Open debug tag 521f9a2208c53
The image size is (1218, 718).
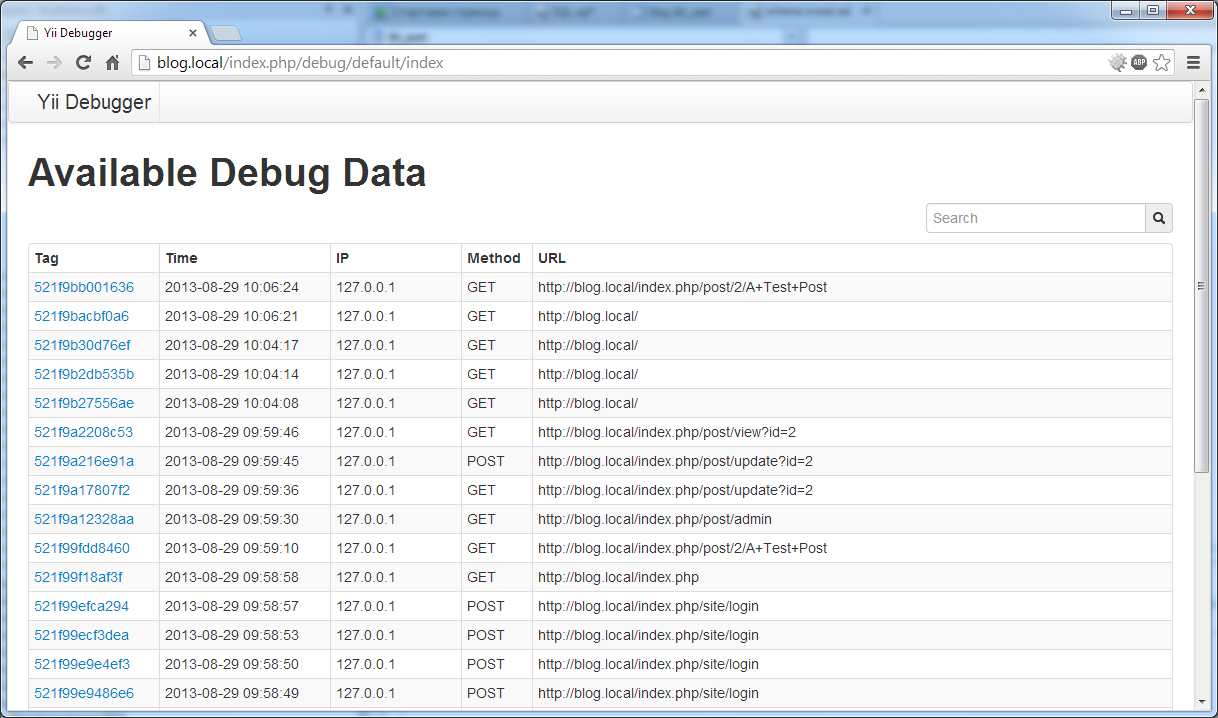pos(84,432)
